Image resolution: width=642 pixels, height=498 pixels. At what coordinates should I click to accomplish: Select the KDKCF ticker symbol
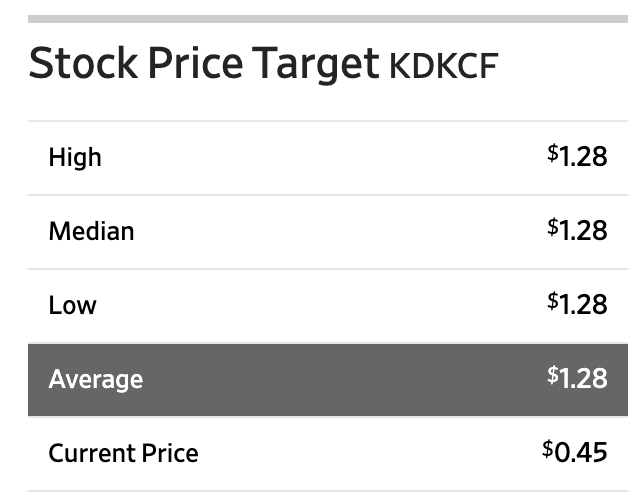pos(440,67)
